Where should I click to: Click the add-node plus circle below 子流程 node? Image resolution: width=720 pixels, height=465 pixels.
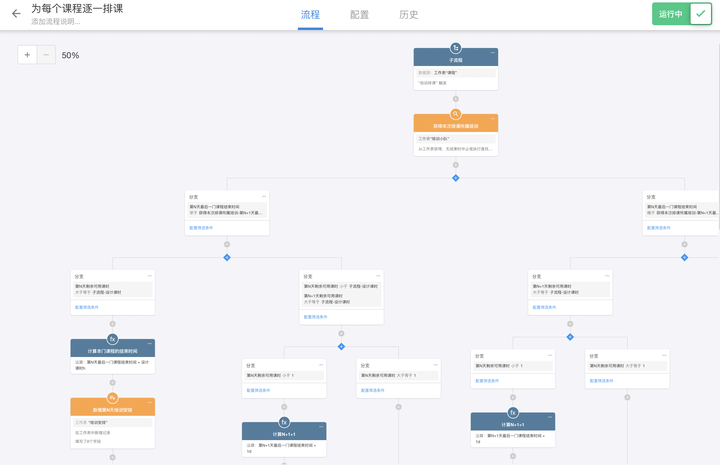point(456,99)
